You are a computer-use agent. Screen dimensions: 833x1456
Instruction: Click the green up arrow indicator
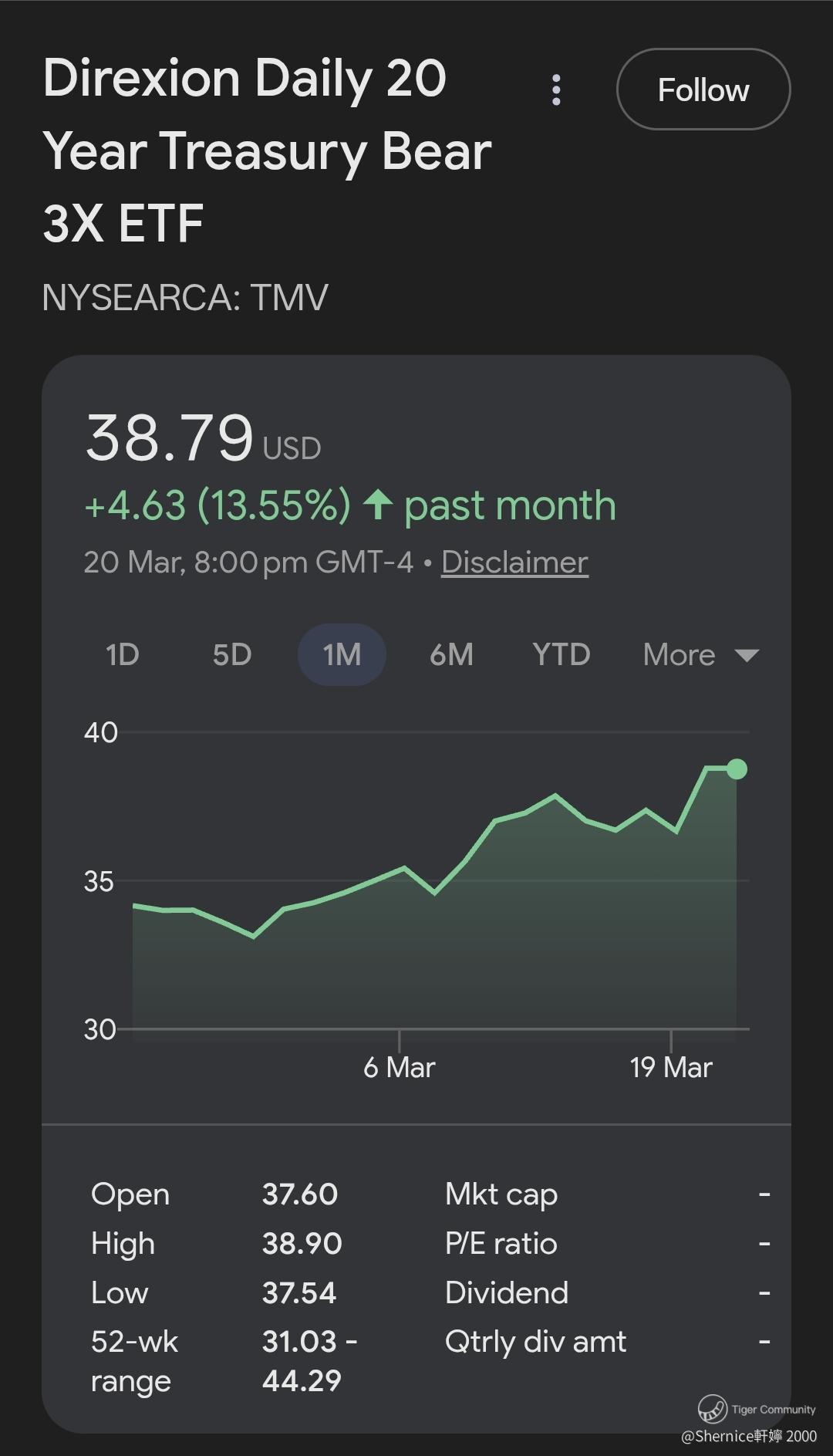pos(377,505)
